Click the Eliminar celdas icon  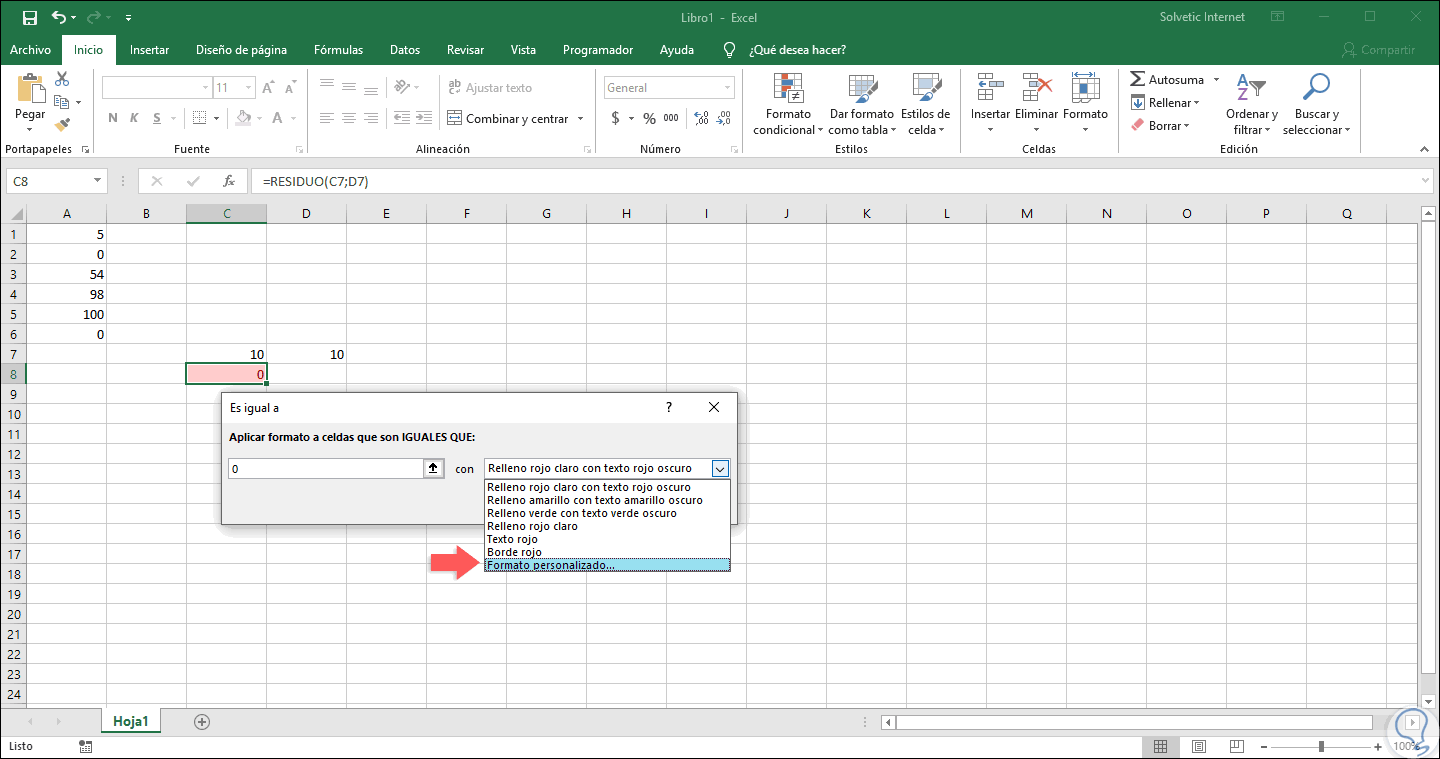coord(1036,88)
